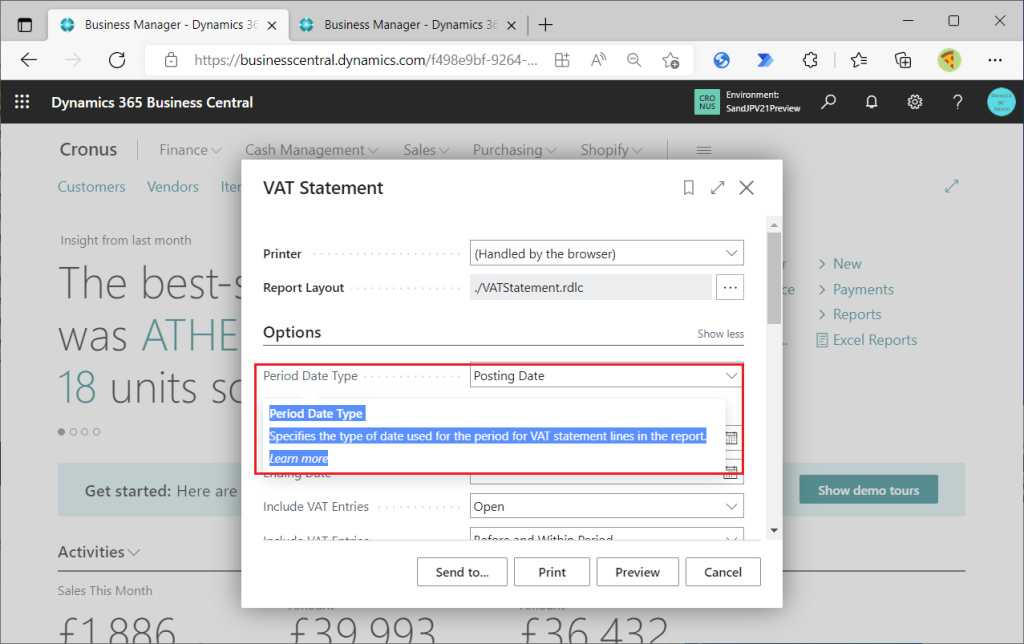The image size is (1024, 644).
Task: Click the Print button
Action: pos(552,572)
